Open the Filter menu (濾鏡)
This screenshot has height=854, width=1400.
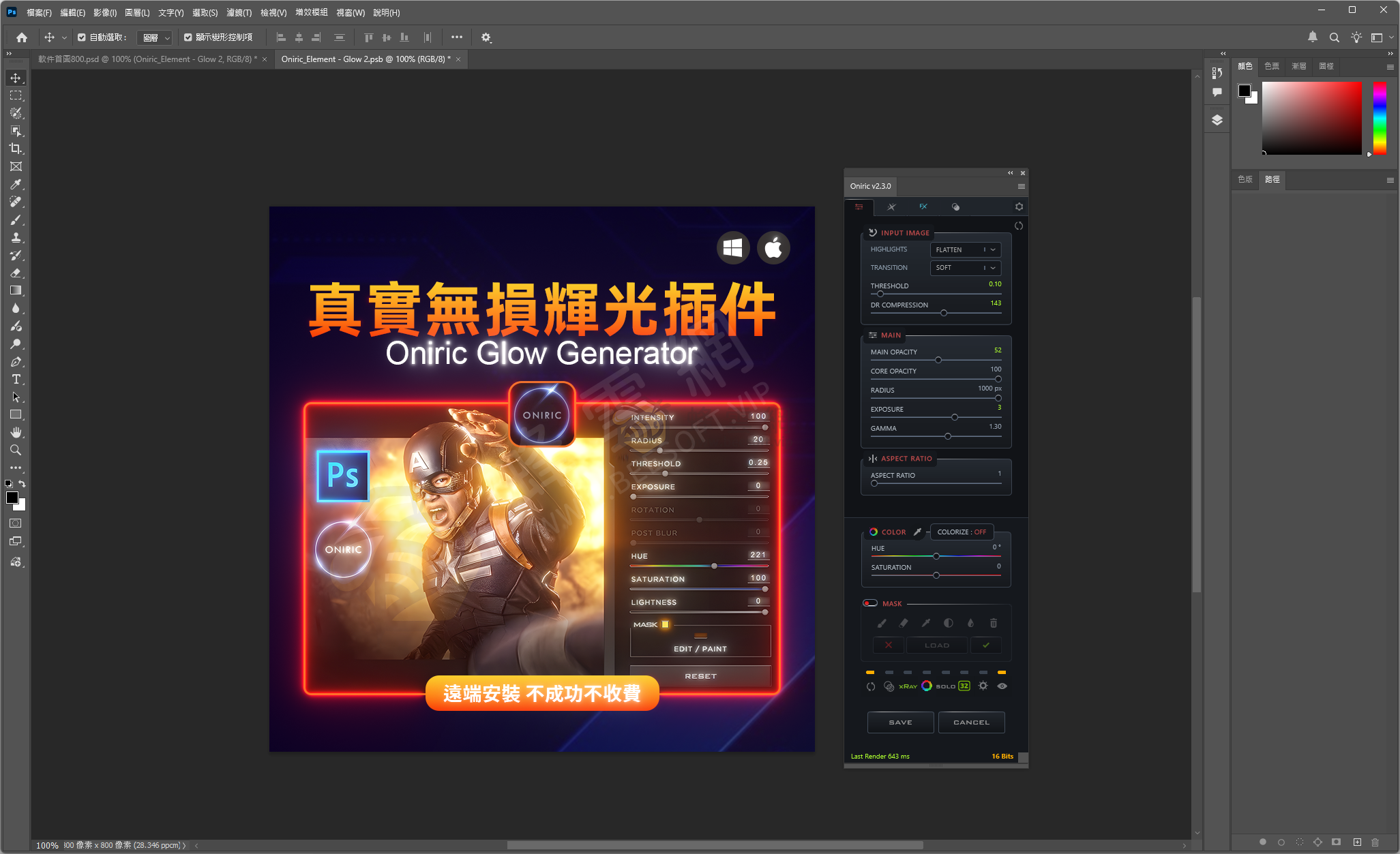(239, 12)
